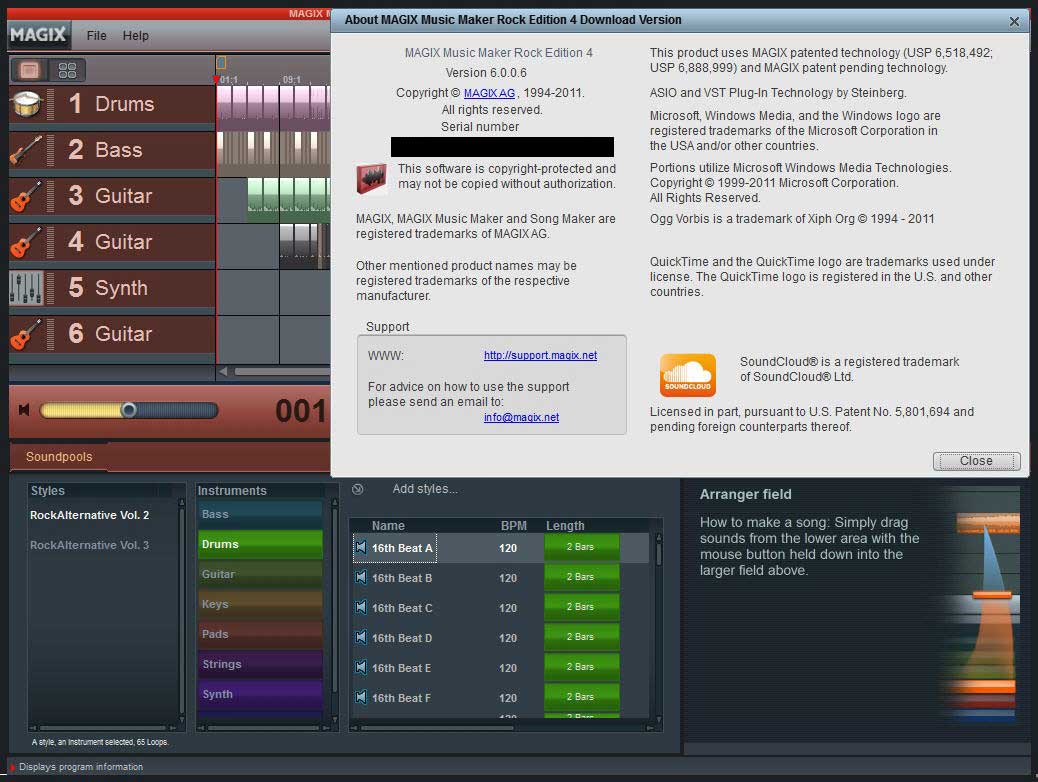Open the Soundpools tab
The width and height of the screenshot is (1038, 782).
[59, 457]
